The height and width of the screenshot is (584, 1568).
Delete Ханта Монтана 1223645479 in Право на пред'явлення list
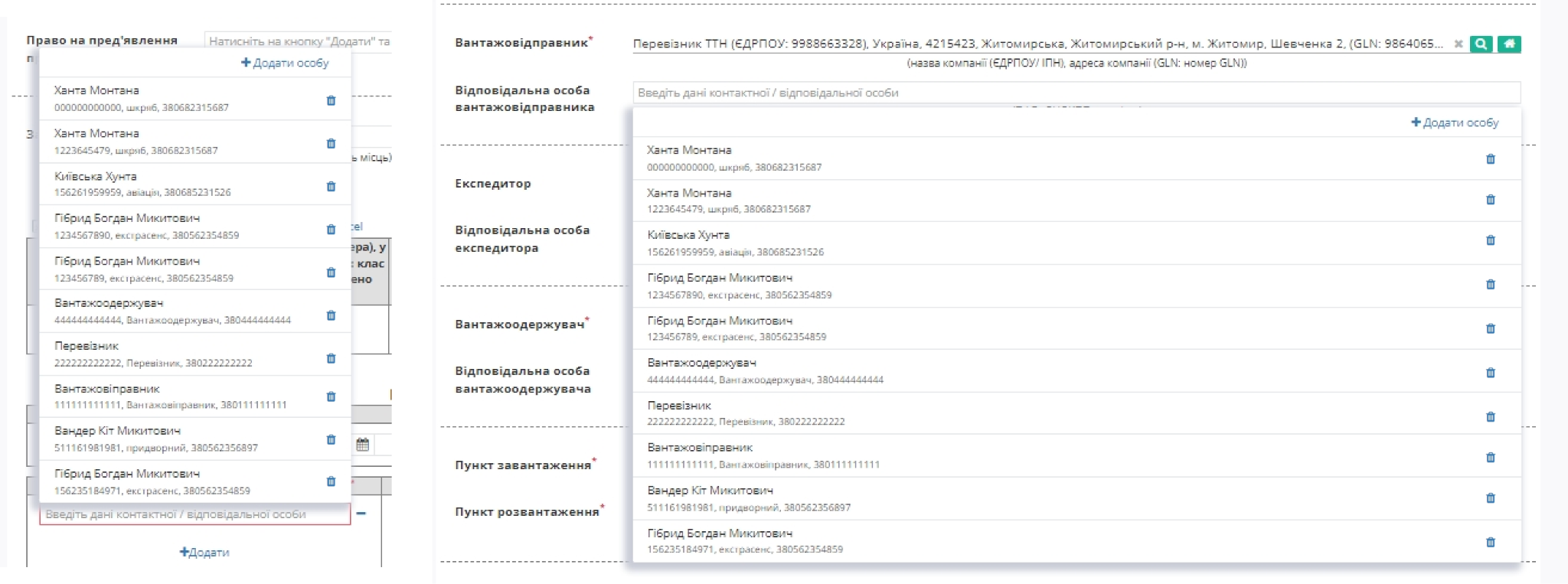tap(331, 143)
